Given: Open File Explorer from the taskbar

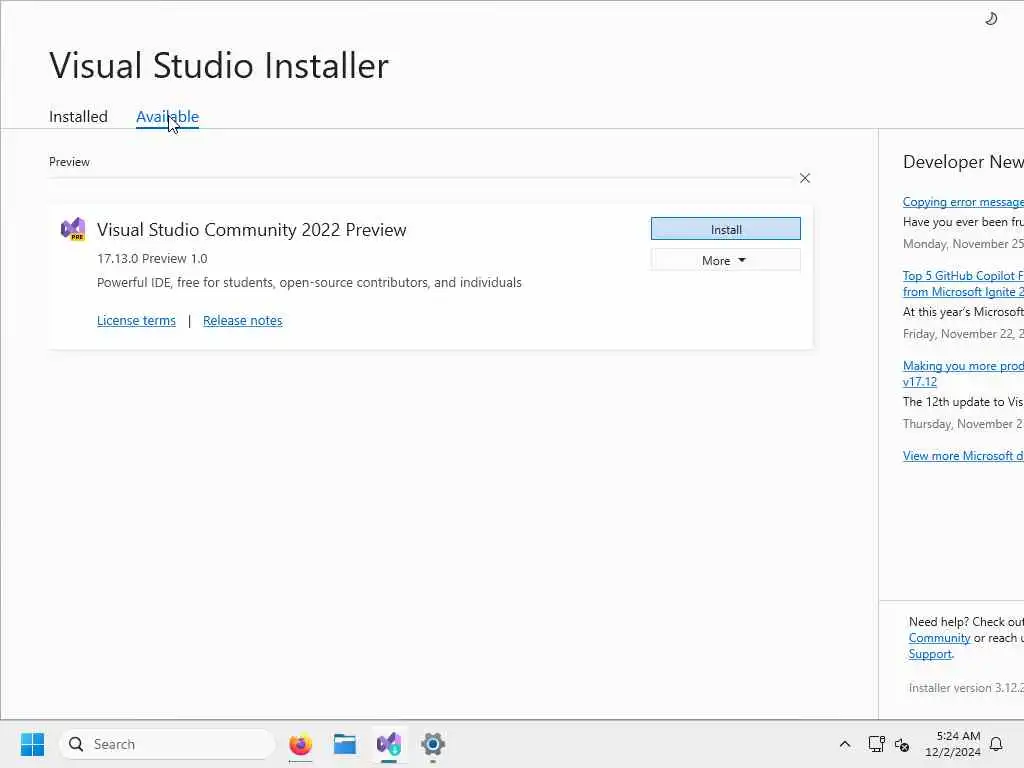Looking at the screenshot, I should 345,744.
